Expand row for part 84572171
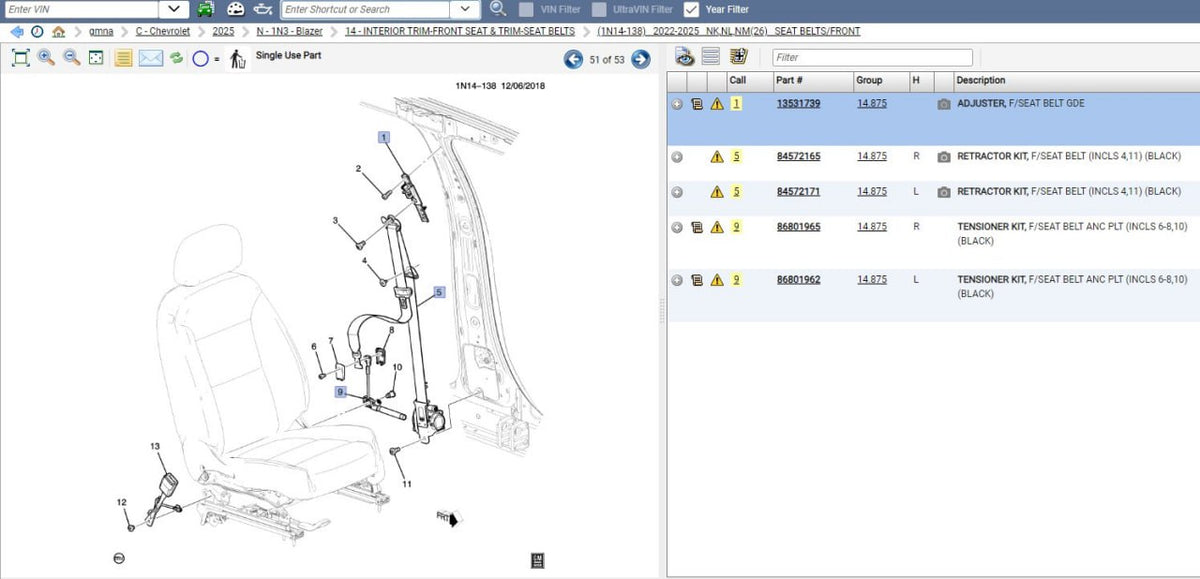This screenshot has height=579, width=1200. coord(677,192)
